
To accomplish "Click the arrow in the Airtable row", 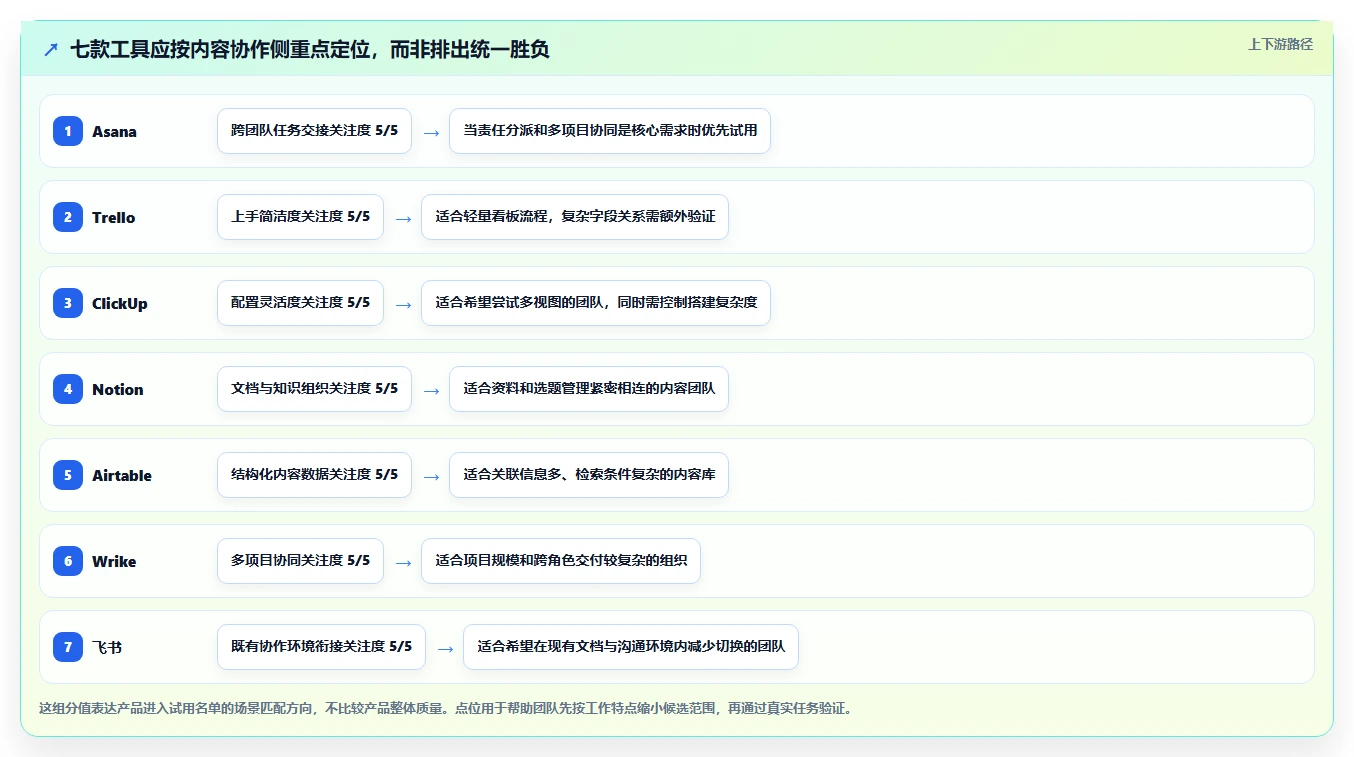I will tap(431, 476).
